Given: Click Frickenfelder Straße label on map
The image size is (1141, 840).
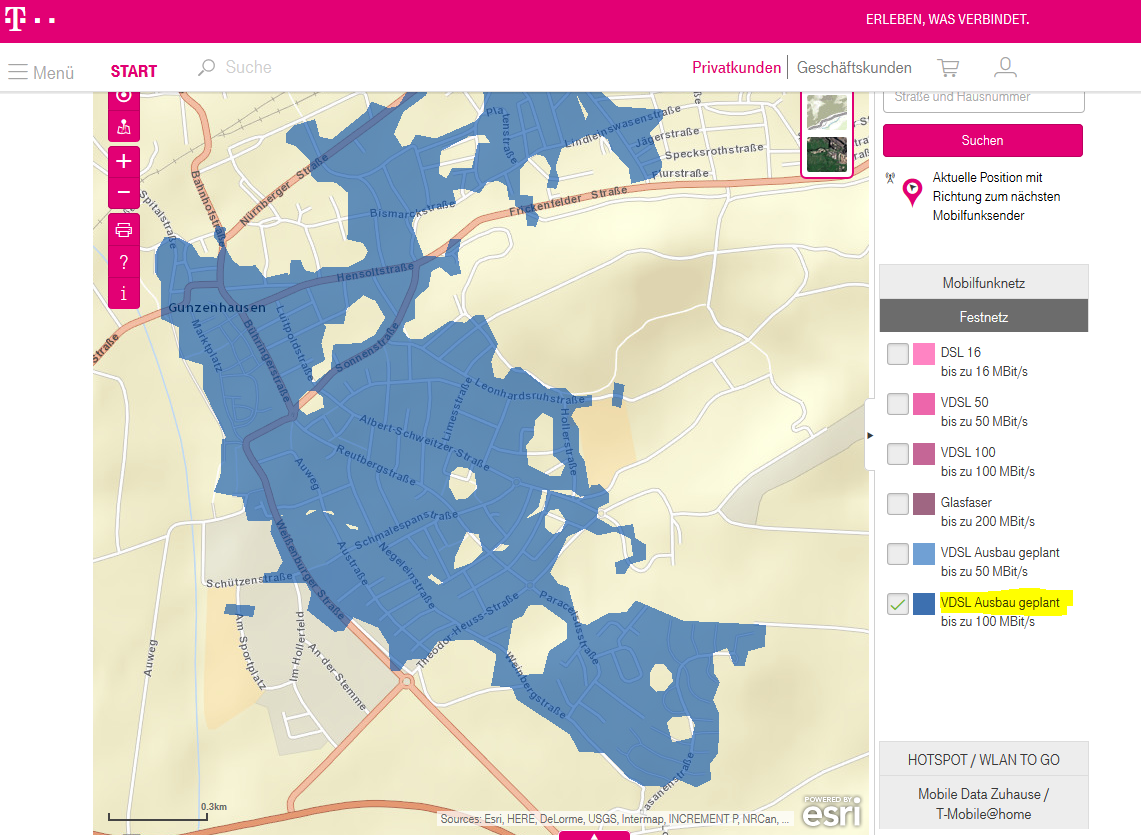Looking at the screenshot, I should pyautogui.click(x=568, y=199).
